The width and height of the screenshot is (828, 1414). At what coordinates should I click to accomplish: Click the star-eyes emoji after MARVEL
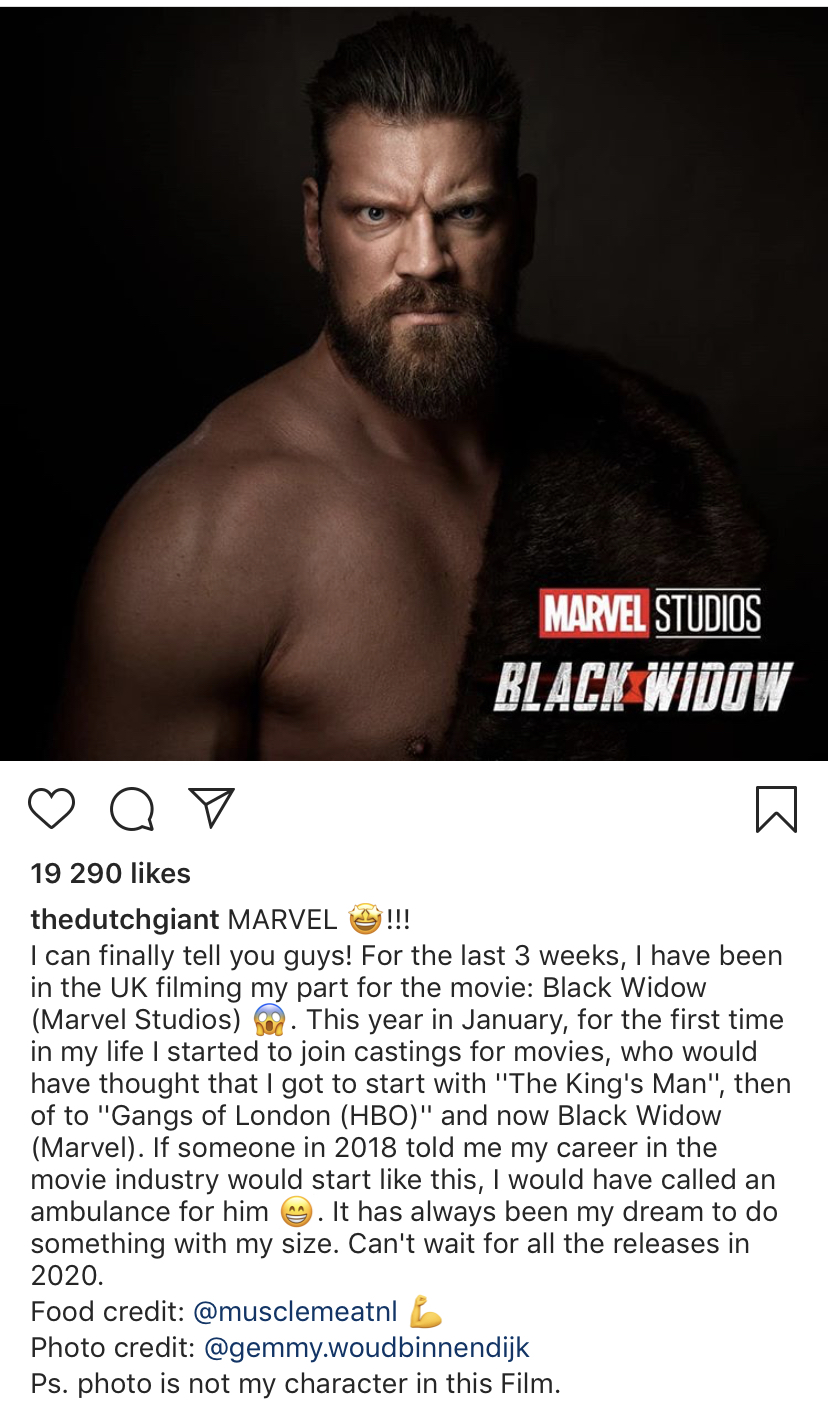click(364, 919)
